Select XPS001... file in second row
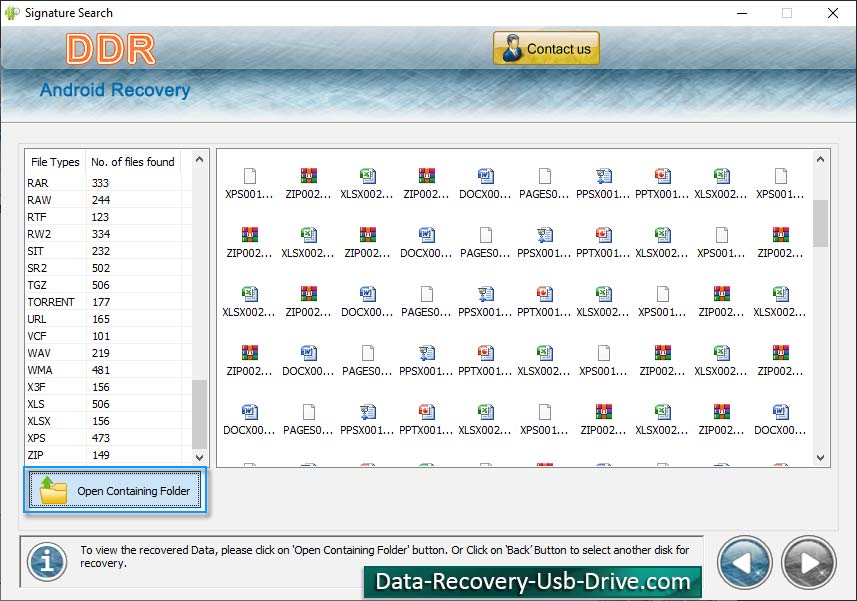The image size is (857, 601). click(x=721, y=243)
